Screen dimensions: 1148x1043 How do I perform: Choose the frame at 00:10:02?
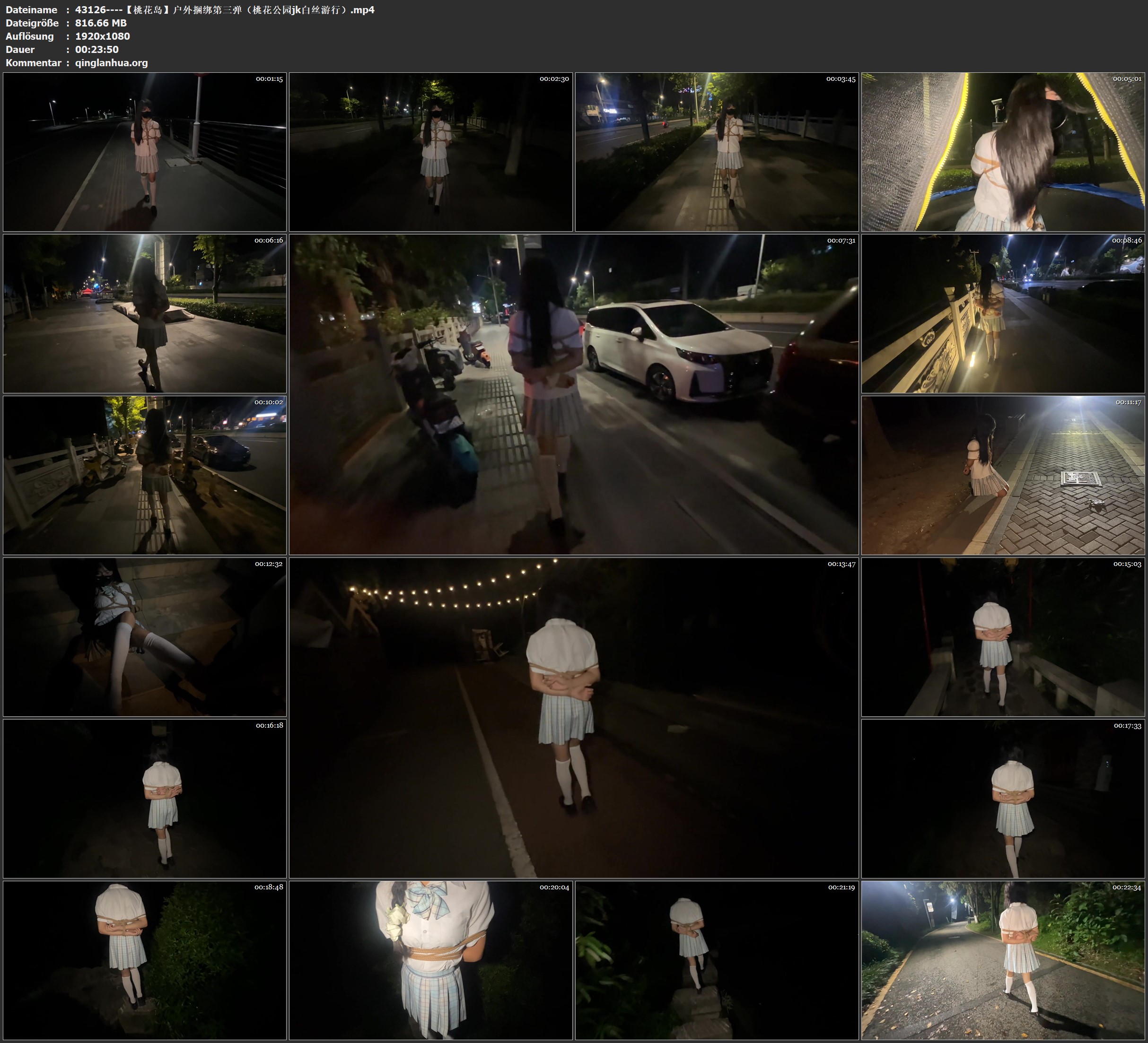pos(145,475)
